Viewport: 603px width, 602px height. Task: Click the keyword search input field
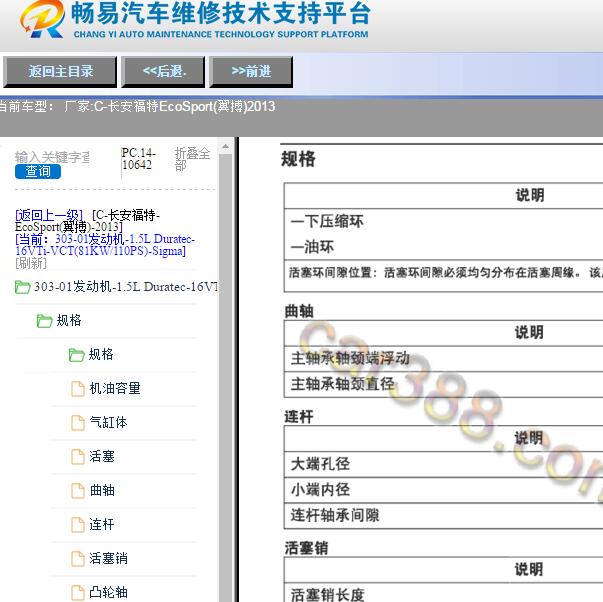(x=52, y=157)
